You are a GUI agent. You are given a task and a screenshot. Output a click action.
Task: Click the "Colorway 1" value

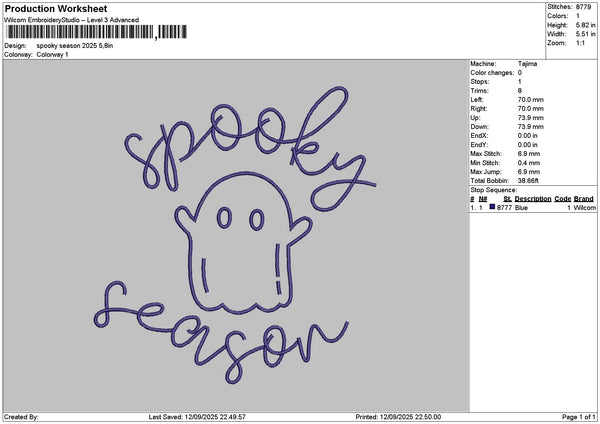pyautogui.click(x=52, y=55)
